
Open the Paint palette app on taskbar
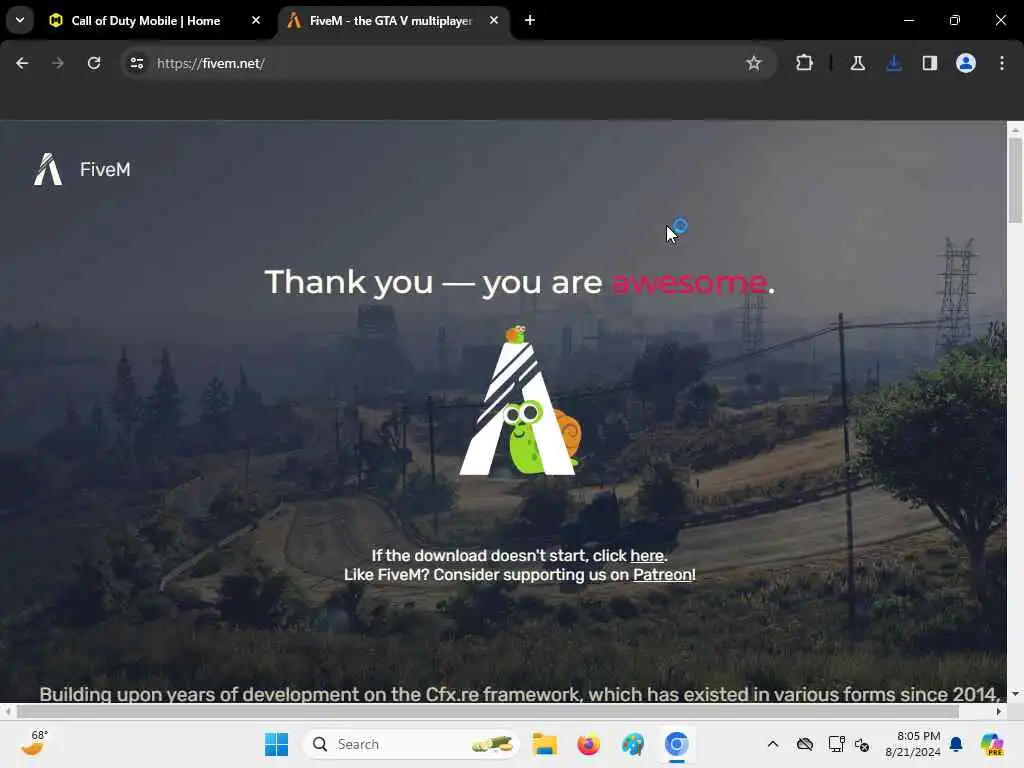tap(633, 744)
